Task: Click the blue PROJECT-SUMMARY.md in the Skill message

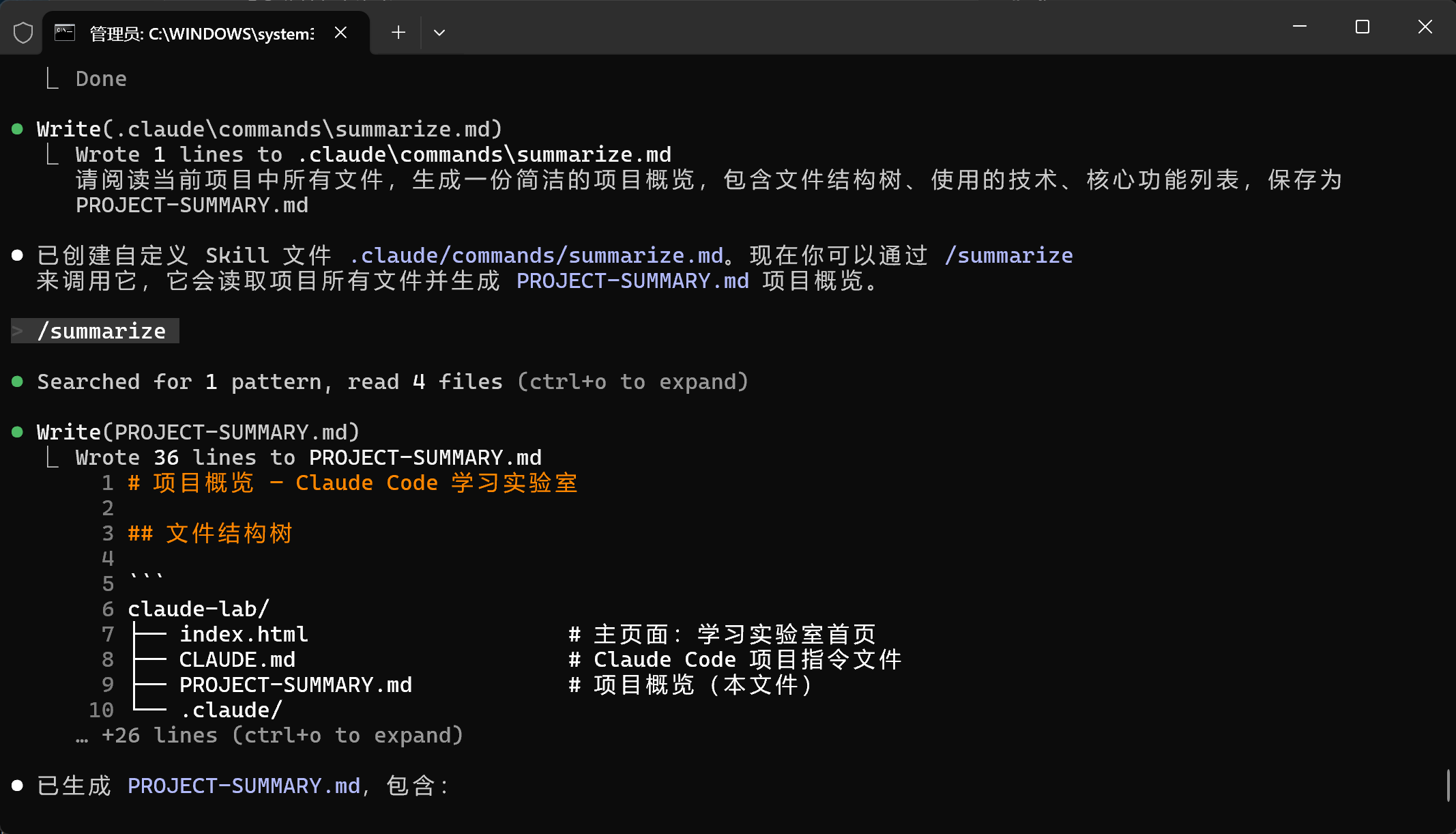Action: pyautogui.click(x=632, y=281)
